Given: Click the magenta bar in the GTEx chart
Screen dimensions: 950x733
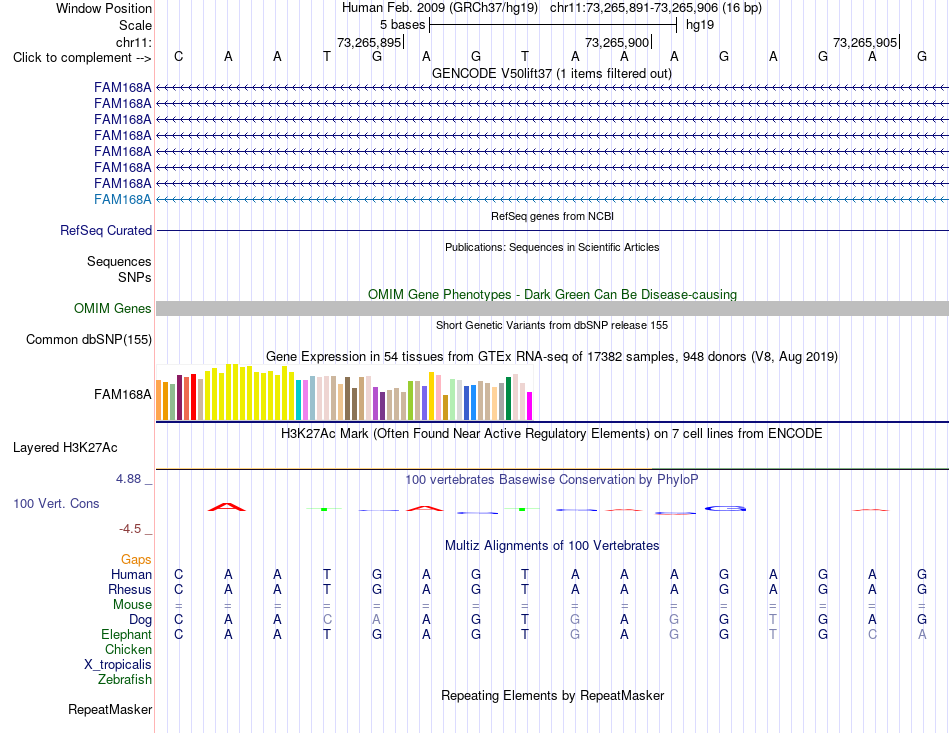Looking at the screenshot, I should point(530,406).
